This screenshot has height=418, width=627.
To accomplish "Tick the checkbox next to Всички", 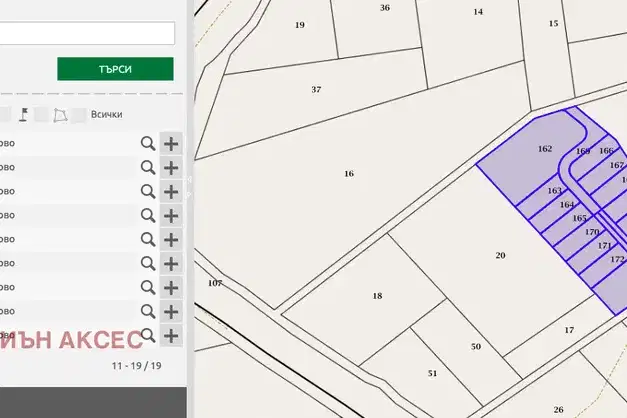I will (79, 115).
